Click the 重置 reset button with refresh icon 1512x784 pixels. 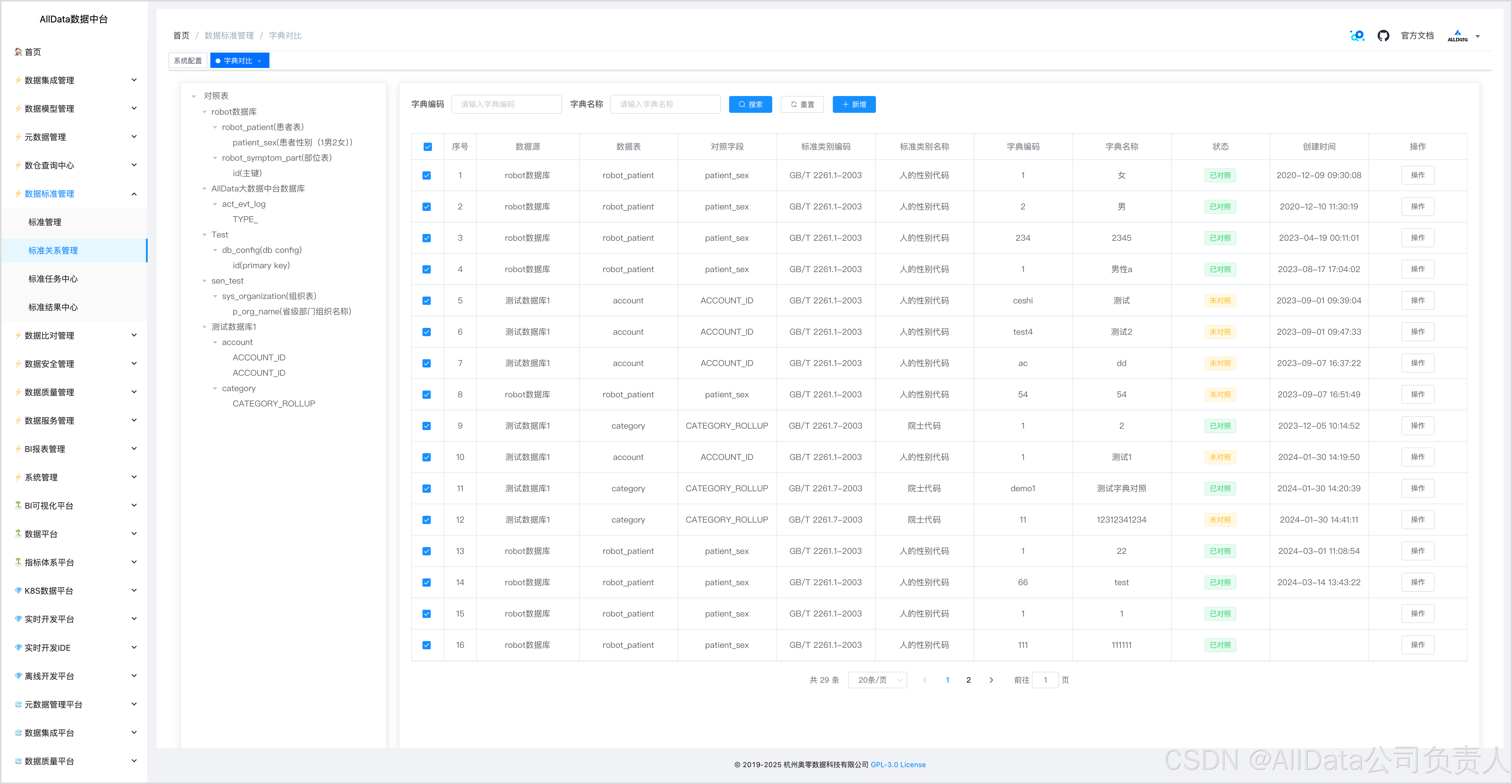(802, 105)
